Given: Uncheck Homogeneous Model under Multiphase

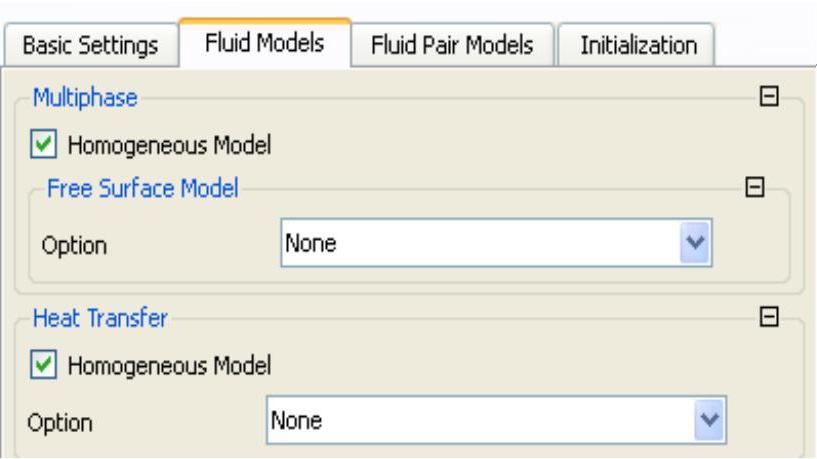Looking at the screenshot, I should tap(43, 144).
